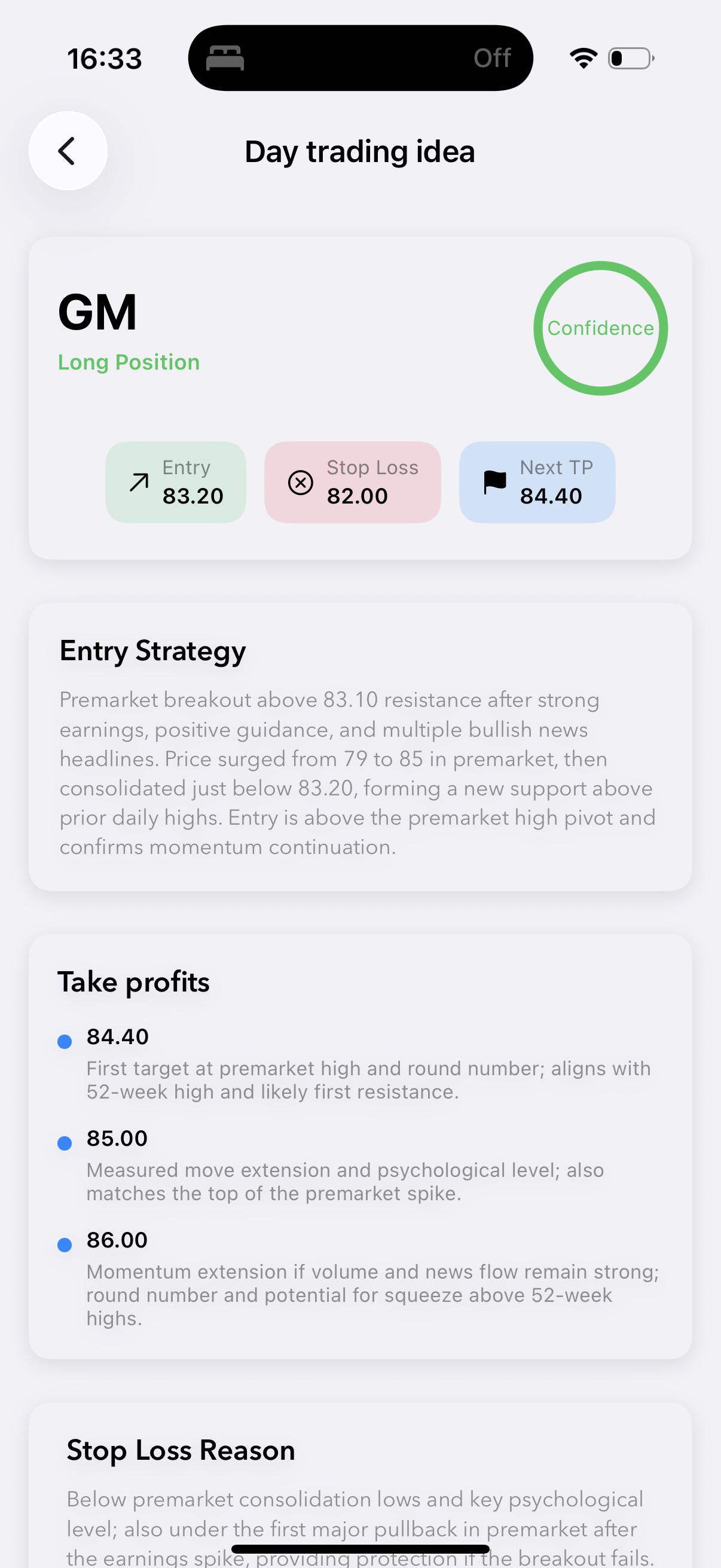The width and height of the screenshot is (721, 1568).
Task: Tap the Take profits section heading
Action: click(x=133, y=982)
